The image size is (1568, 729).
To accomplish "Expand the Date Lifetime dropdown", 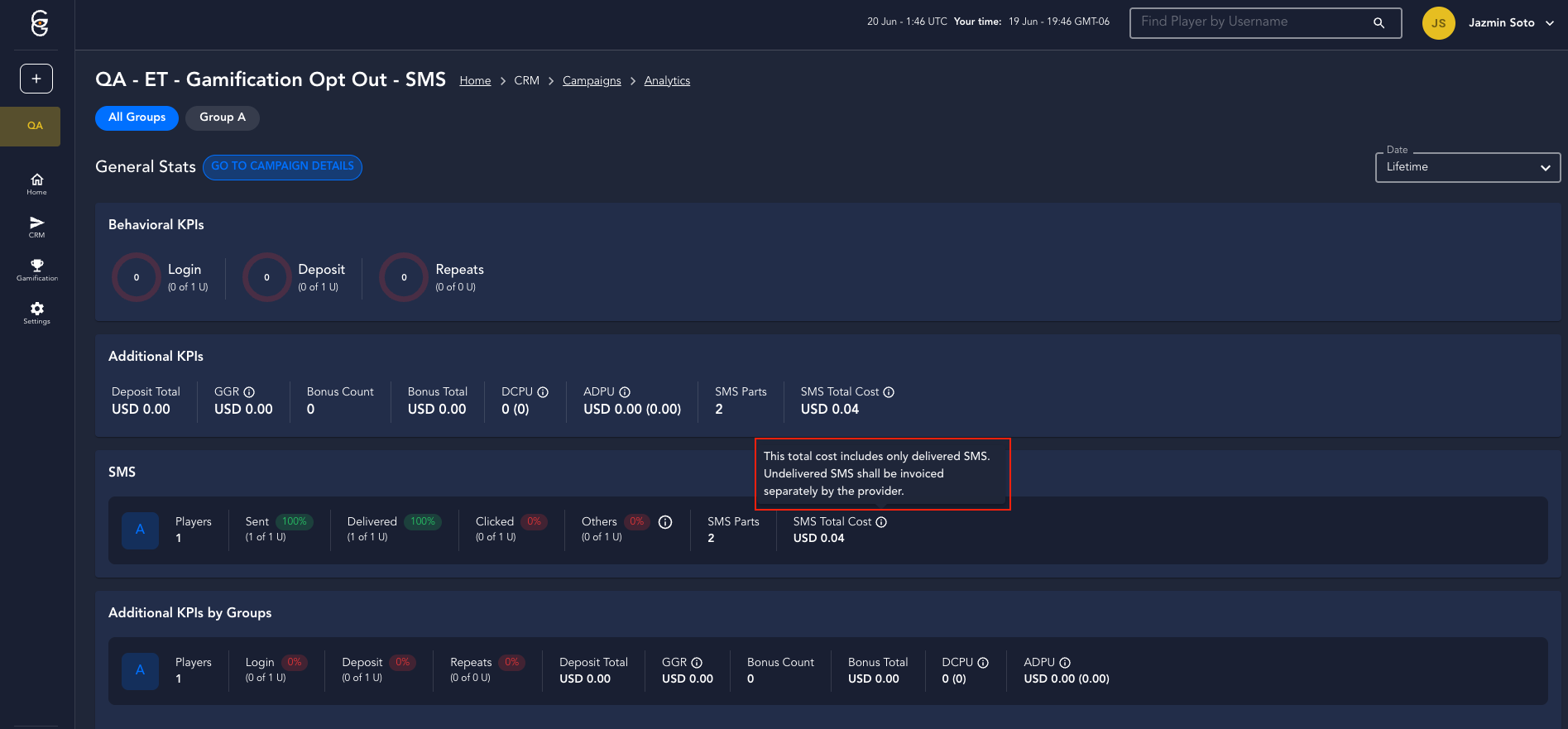I will (x=1467, y=167).
